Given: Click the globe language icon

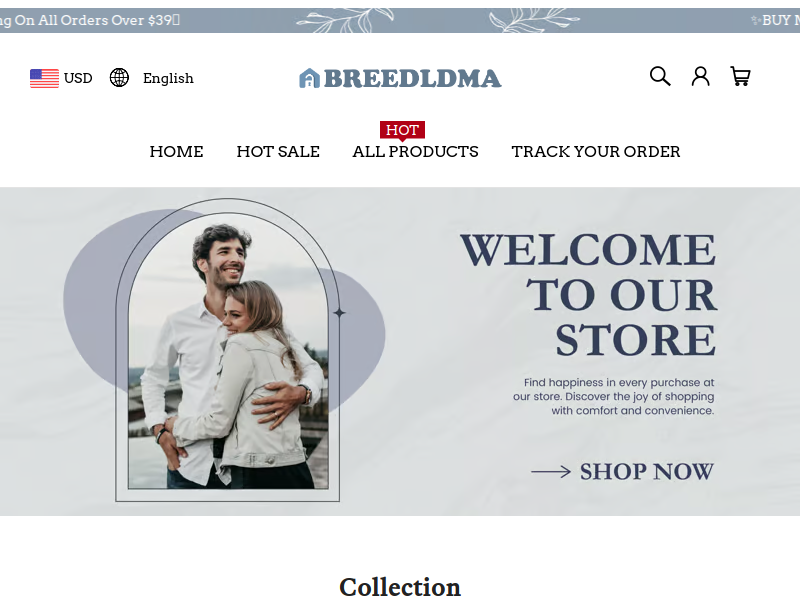Looking at the screenshot, I should (119, 78).
